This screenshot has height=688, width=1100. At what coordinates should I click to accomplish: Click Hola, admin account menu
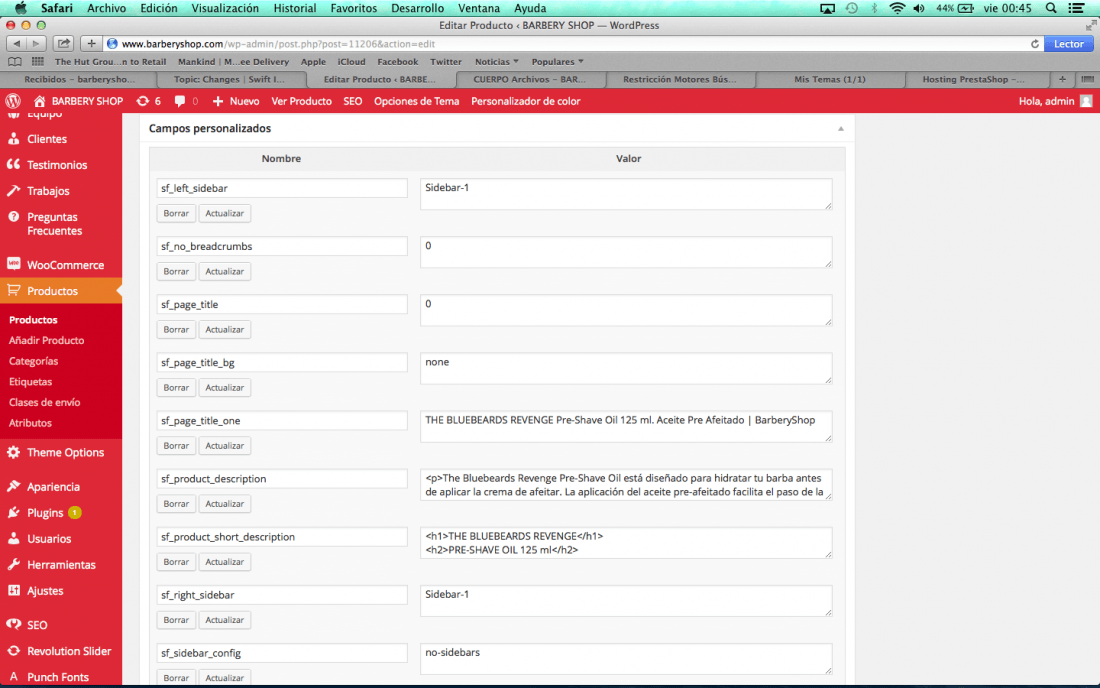click(1054, 101)
